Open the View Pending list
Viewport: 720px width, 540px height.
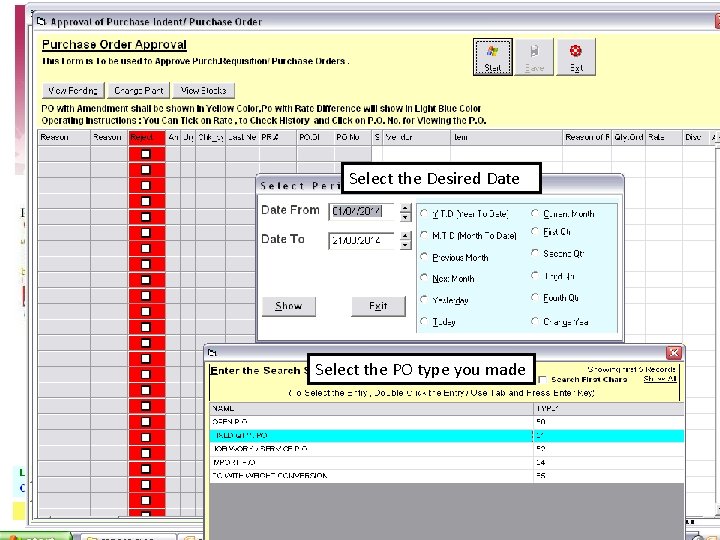73,90
